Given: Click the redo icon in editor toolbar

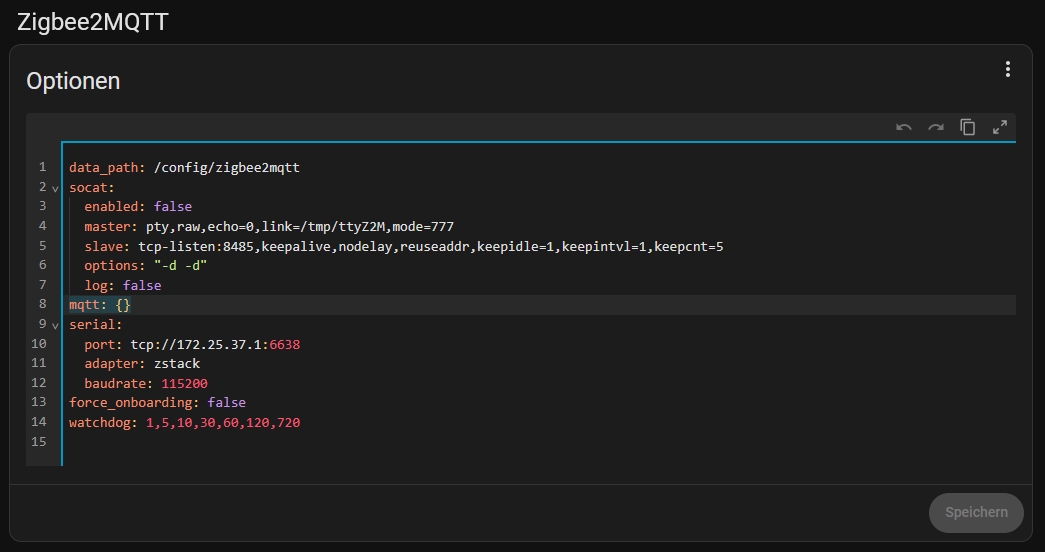Looking at the screenshot, I should [x=936, y=127].
